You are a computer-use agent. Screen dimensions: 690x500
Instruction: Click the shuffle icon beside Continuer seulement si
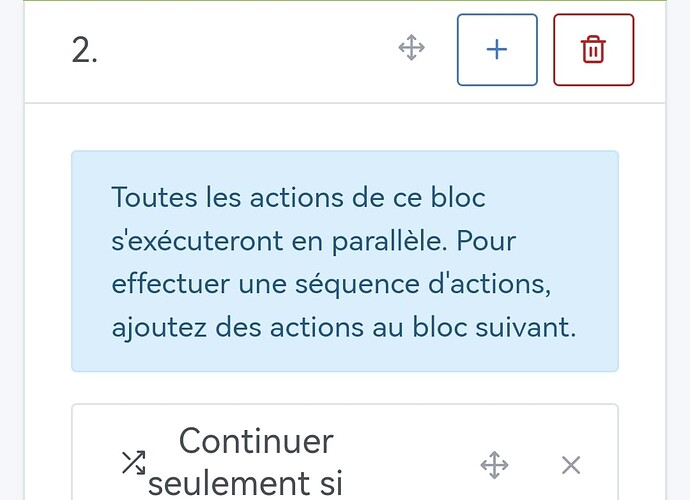[133, 462]
